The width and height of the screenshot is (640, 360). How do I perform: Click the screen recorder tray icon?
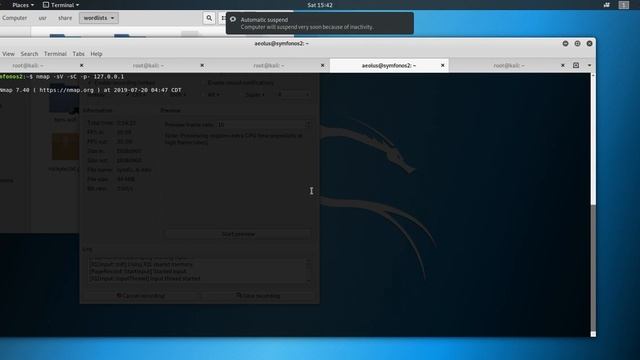pyautogui.click(x=607, y=5)
